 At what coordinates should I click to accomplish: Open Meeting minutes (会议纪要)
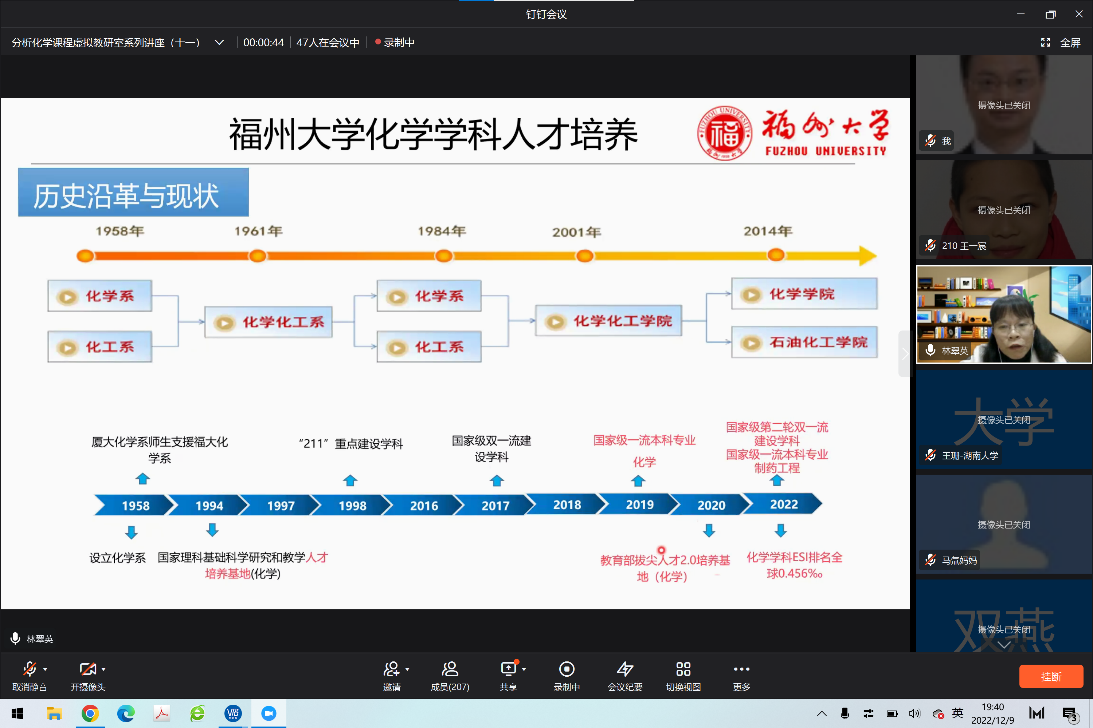(625, 669)
